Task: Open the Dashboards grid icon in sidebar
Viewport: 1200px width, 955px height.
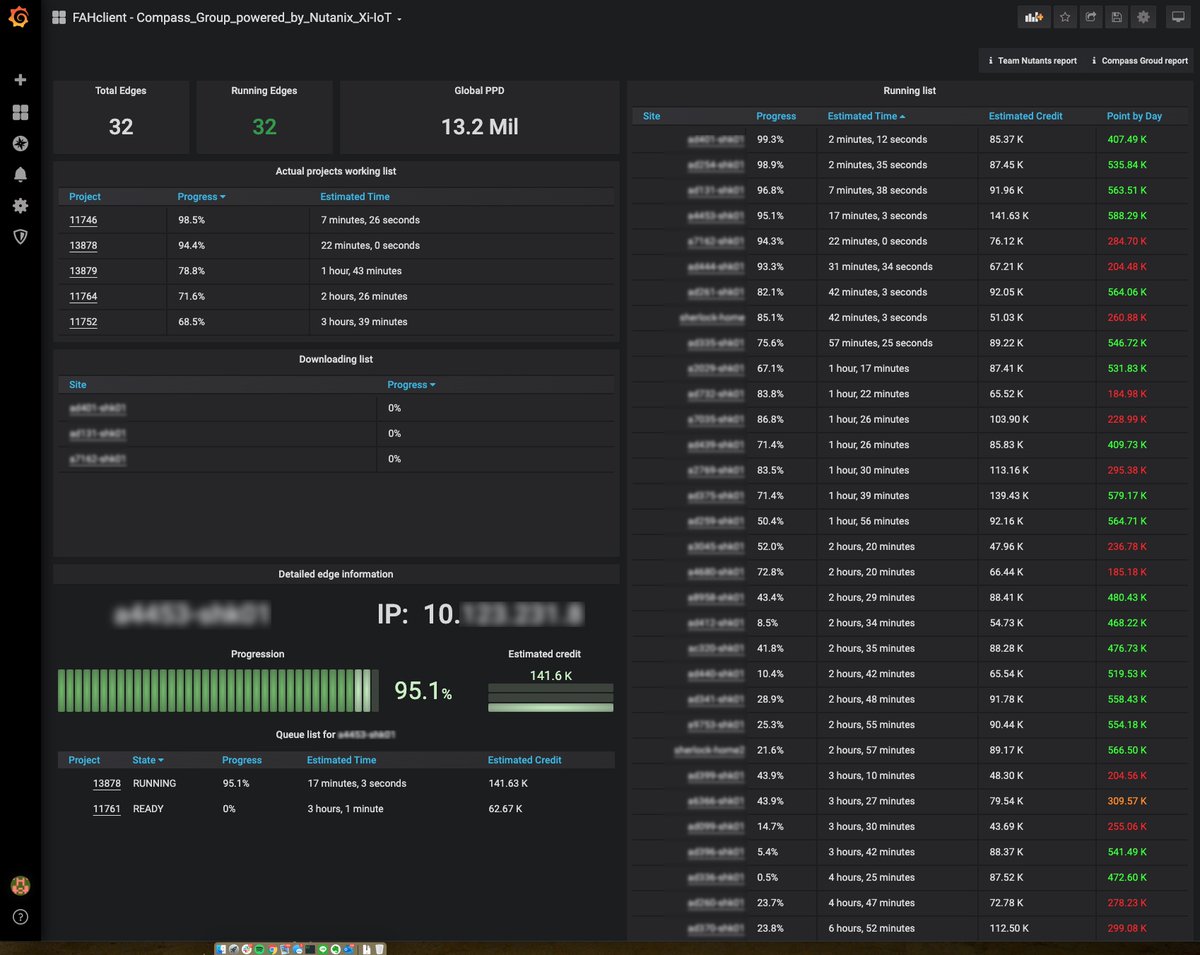Action: click(x=20, y=112)
